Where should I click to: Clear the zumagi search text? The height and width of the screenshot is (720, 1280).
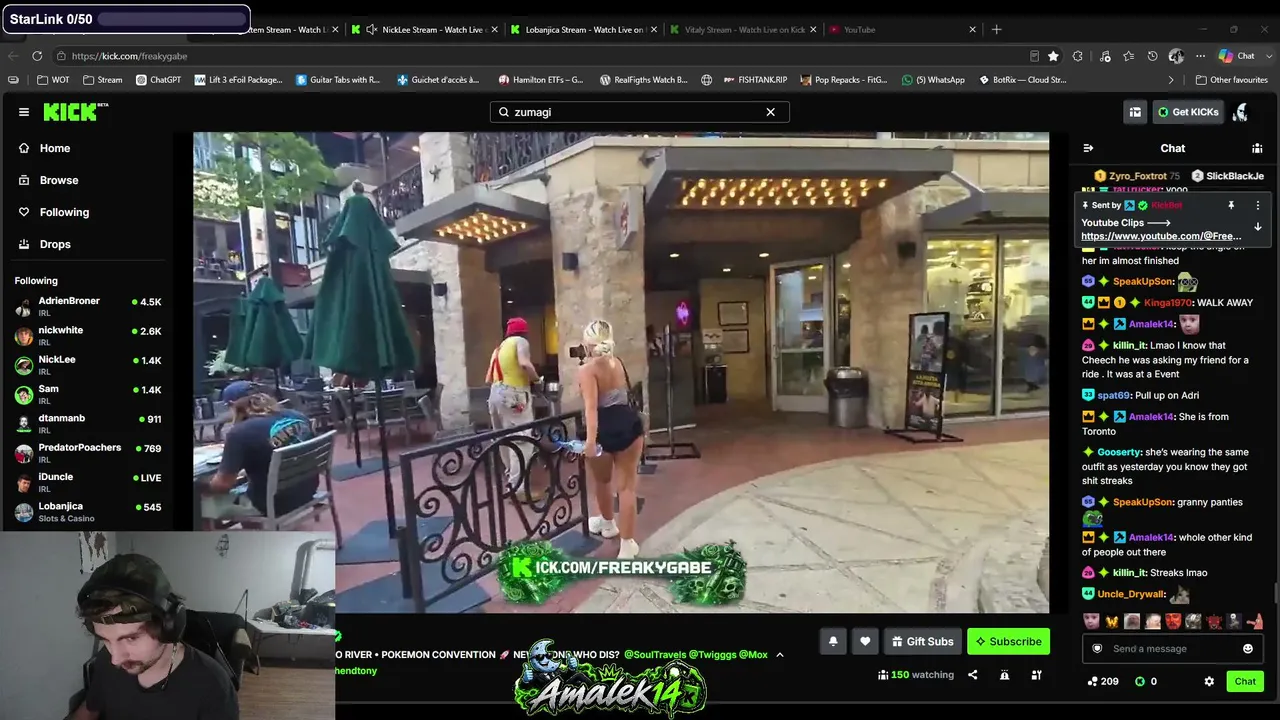click(x=770, y=112)
